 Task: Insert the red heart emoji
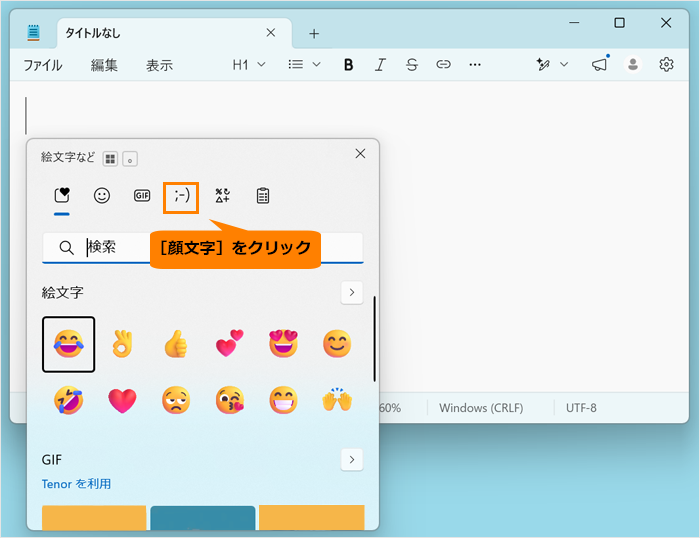[122, 400]
